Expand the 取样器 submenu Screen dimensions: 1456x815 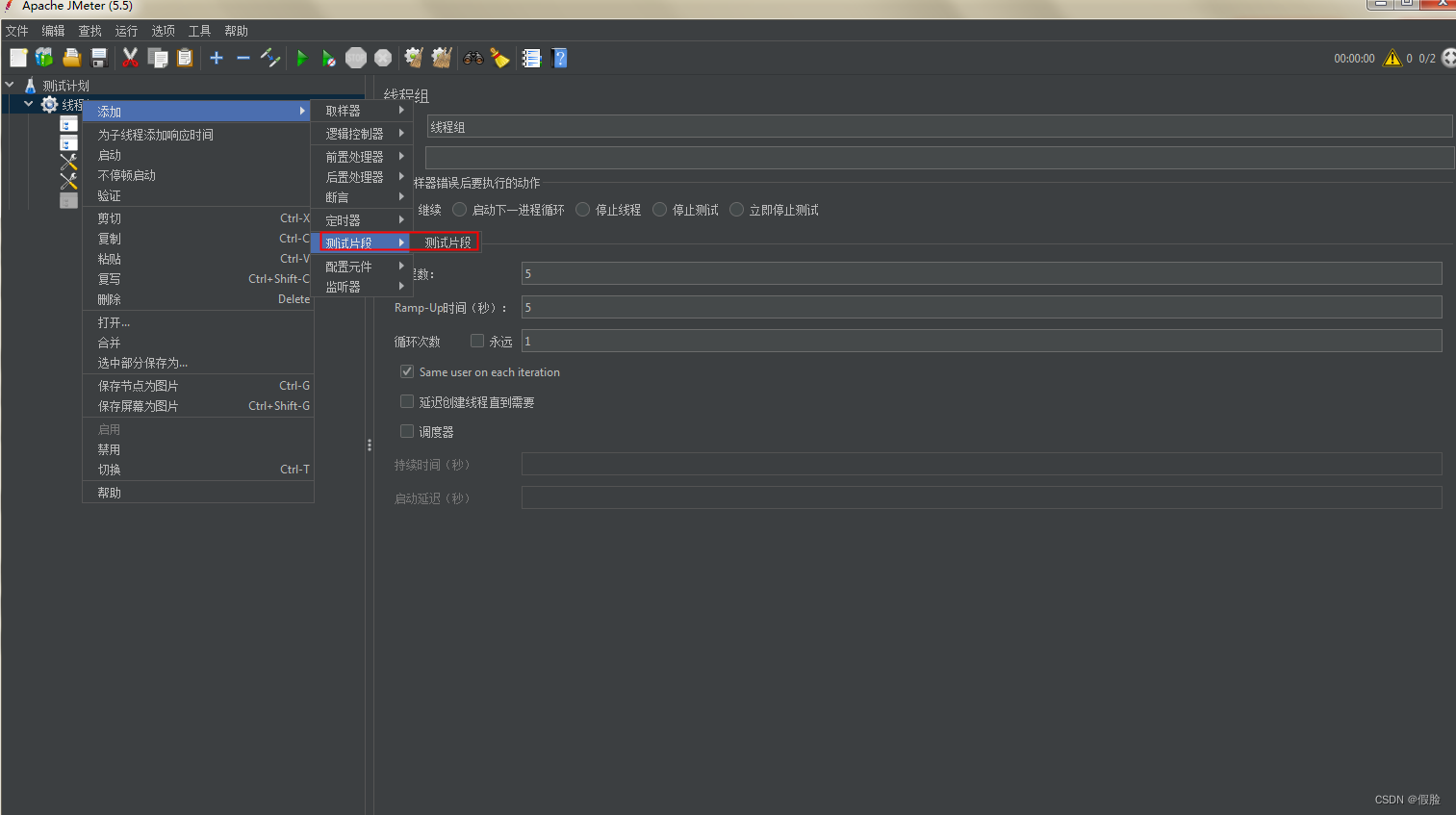click(362, 111)
